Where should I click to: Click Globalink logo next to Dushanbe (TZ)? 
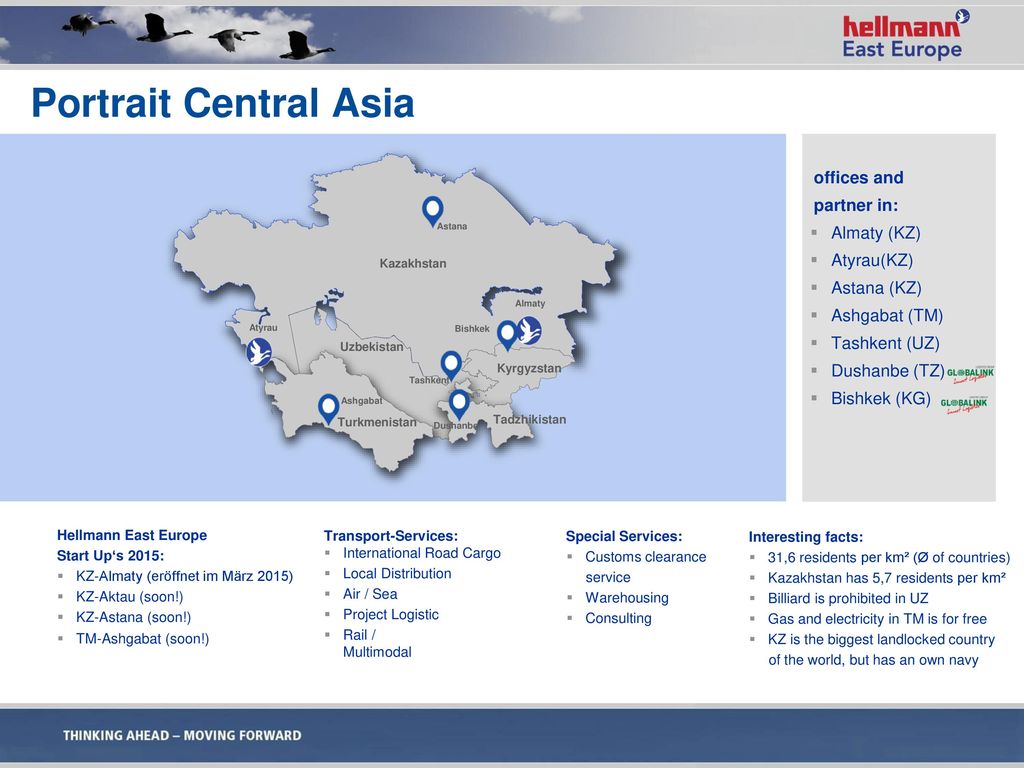[x=970, y=374]
